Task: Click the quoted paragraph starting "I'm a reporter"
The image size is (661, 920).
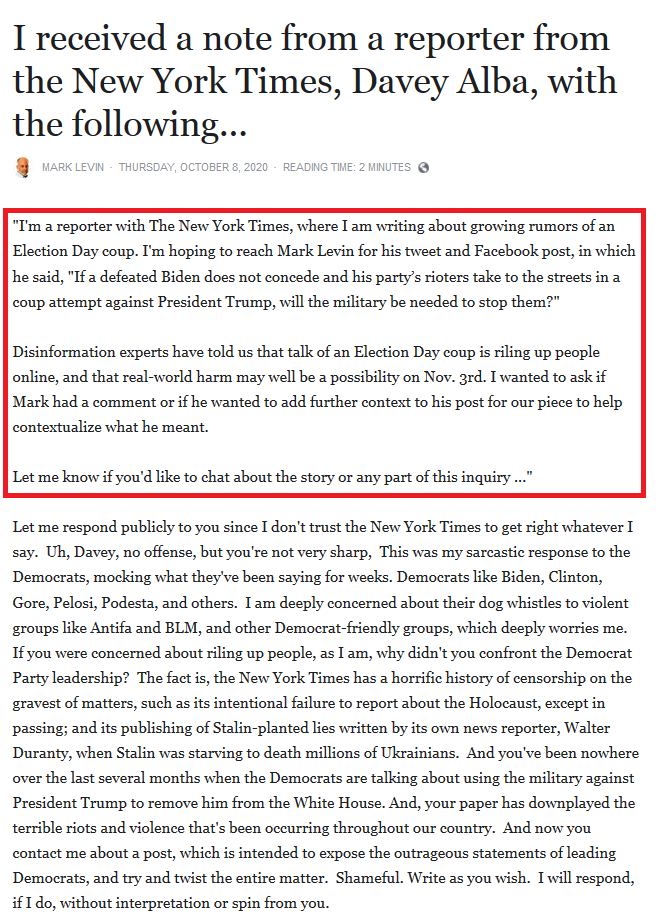Action: (324, 264)
